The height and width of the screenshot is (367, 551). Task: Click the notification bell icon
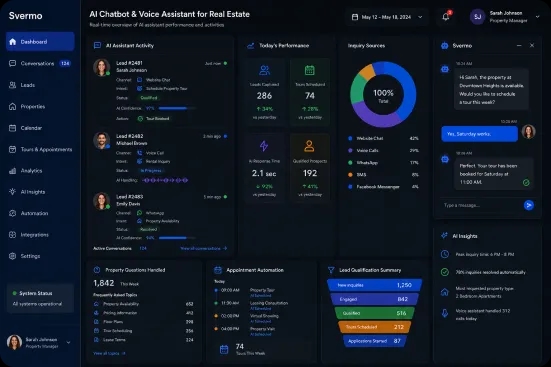point(446,17)
